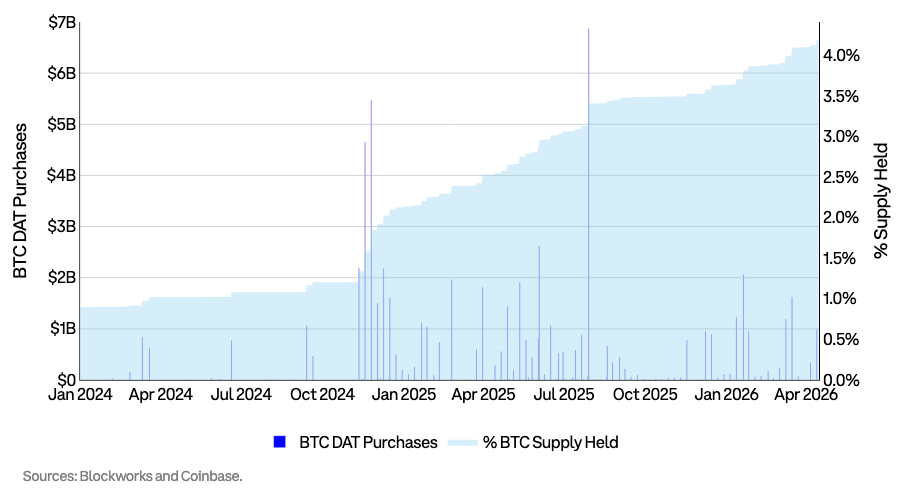Screen dimensions: 900x500
Task: Click the '% BTC Supply Held' legend label
Action: click(x=550, y=443)
